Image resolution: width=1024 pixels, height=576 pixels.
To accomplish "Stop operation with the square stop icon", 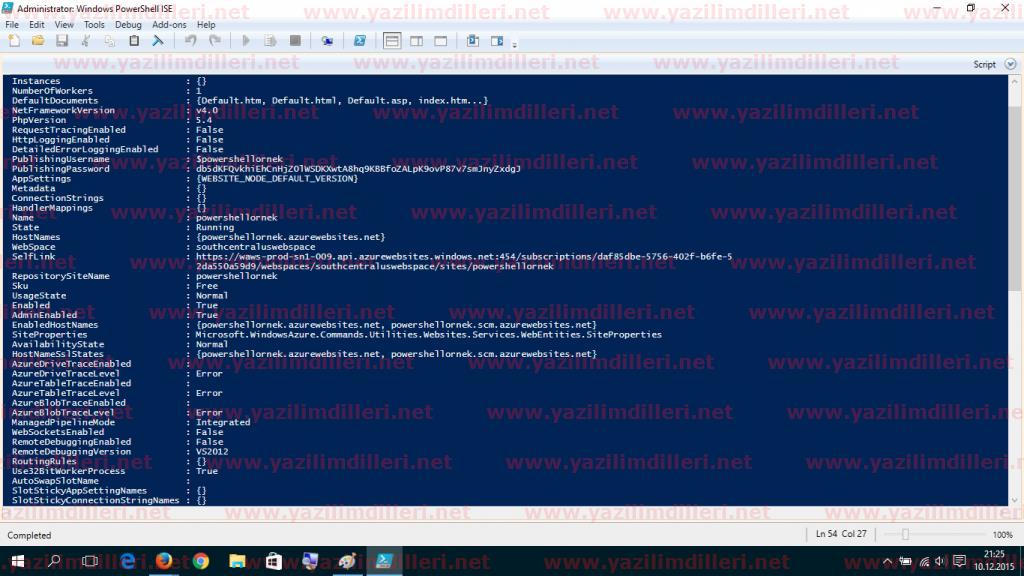I will click(x=295, y=41).
